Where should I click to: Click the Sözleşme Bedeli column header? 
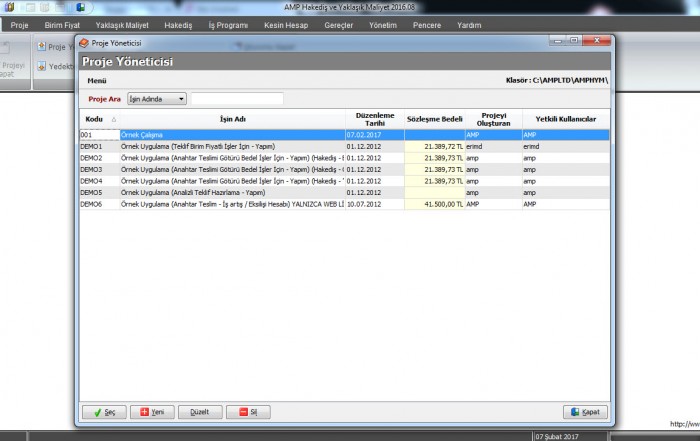(434, 119)
